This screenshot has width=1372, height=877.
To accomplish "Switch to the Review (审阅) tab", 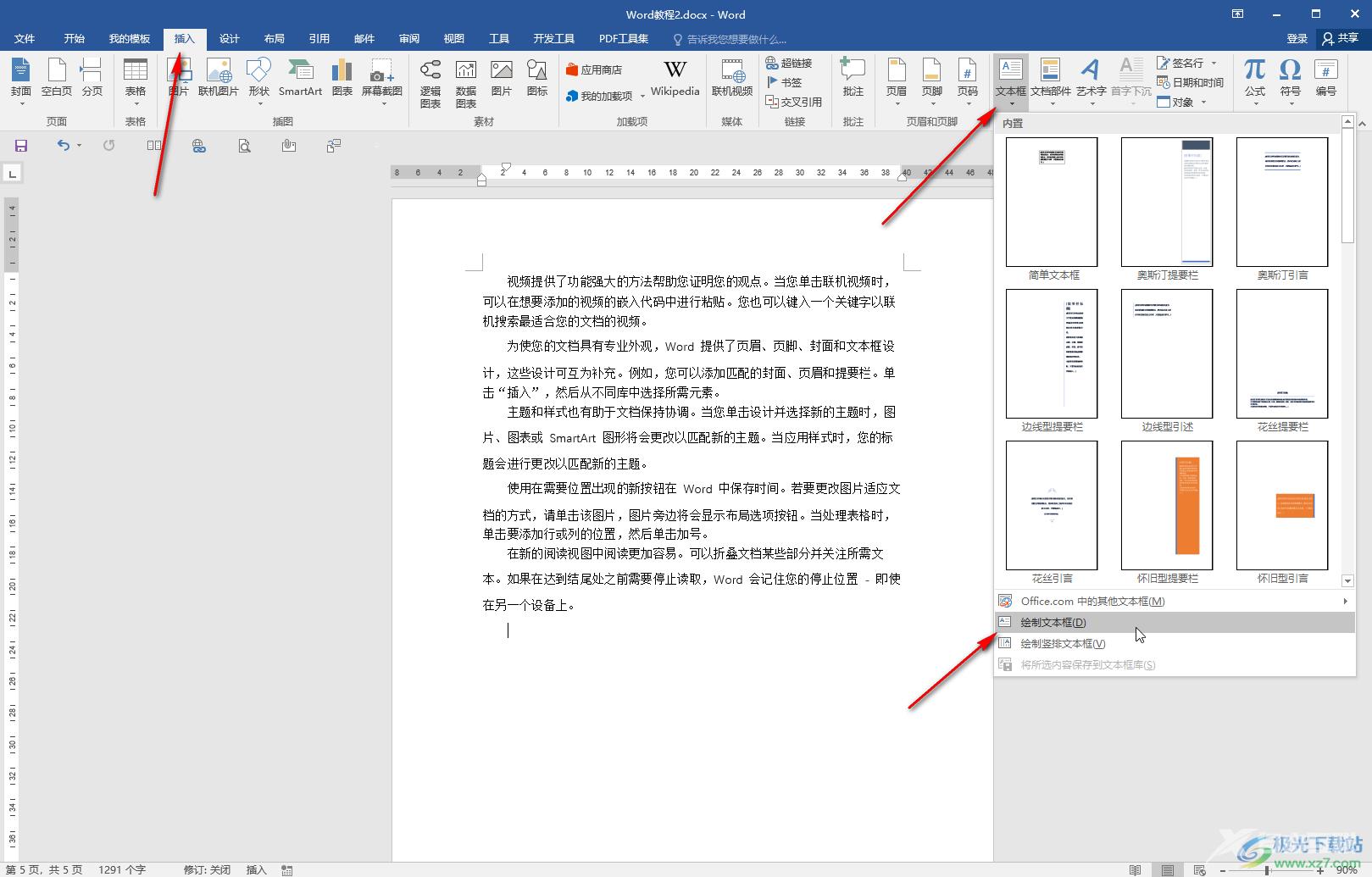I will 409,39.
